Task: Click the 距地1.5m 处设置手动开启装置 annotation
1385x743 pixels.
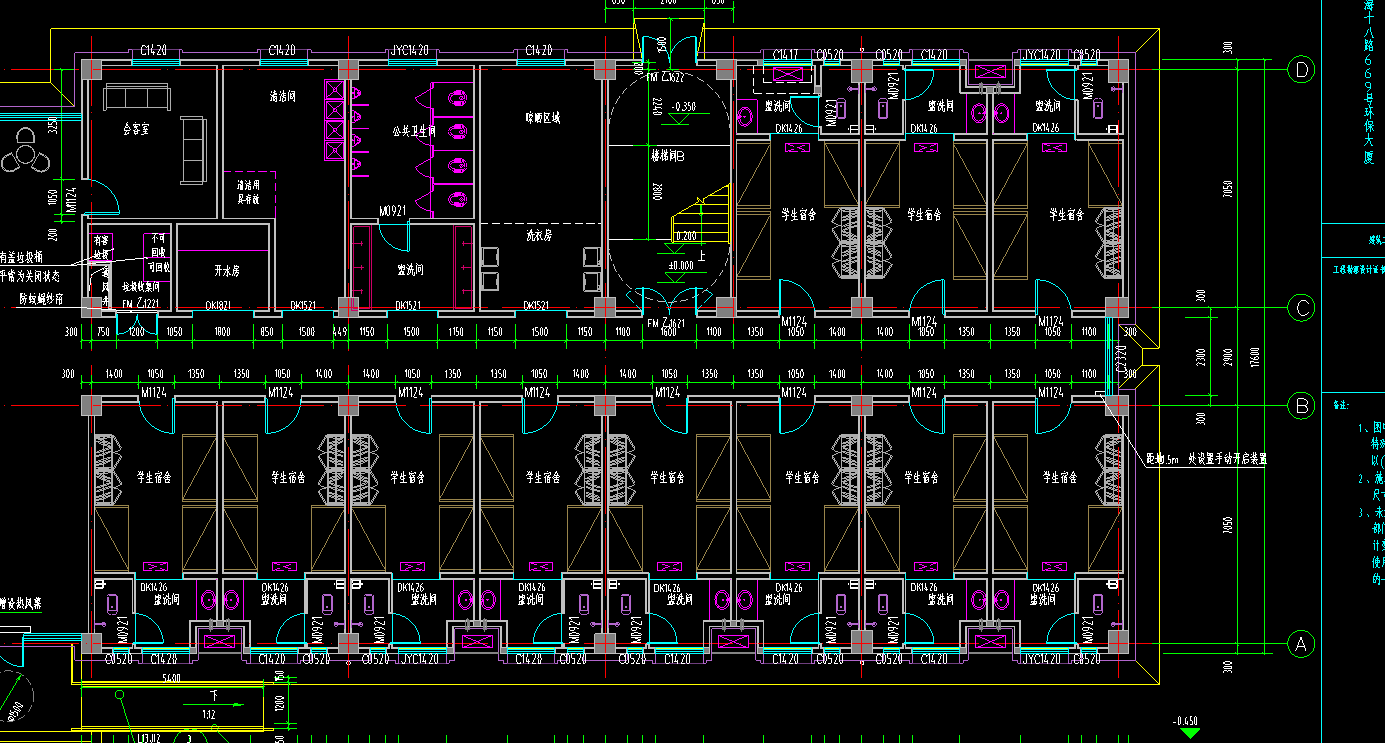Action: [x=1206, y=460]
